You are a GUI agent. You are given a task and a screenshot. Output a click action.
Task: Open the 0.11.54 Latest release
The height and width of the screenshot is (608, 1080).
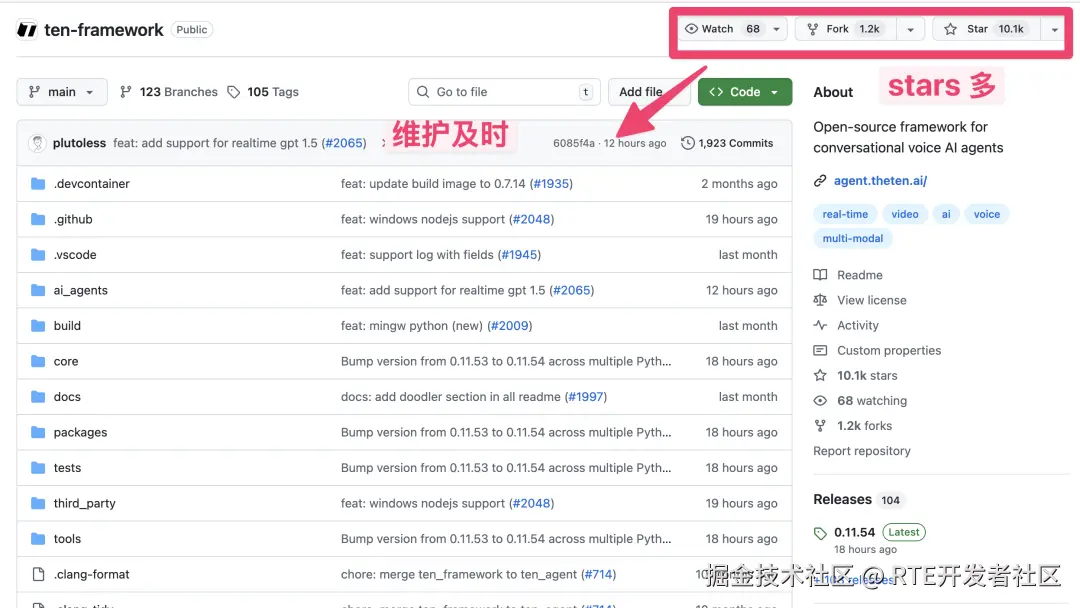(879, 532)
